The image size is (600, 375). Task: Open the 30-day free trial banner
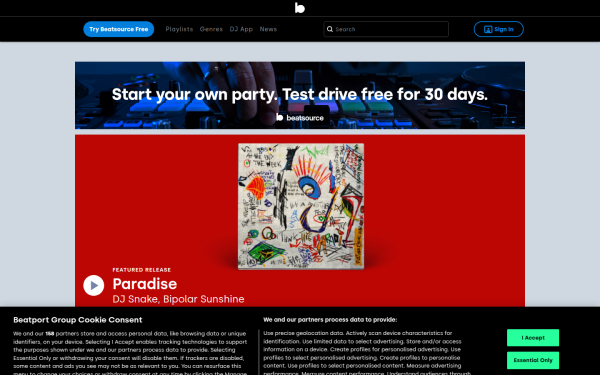pos(300,95)
